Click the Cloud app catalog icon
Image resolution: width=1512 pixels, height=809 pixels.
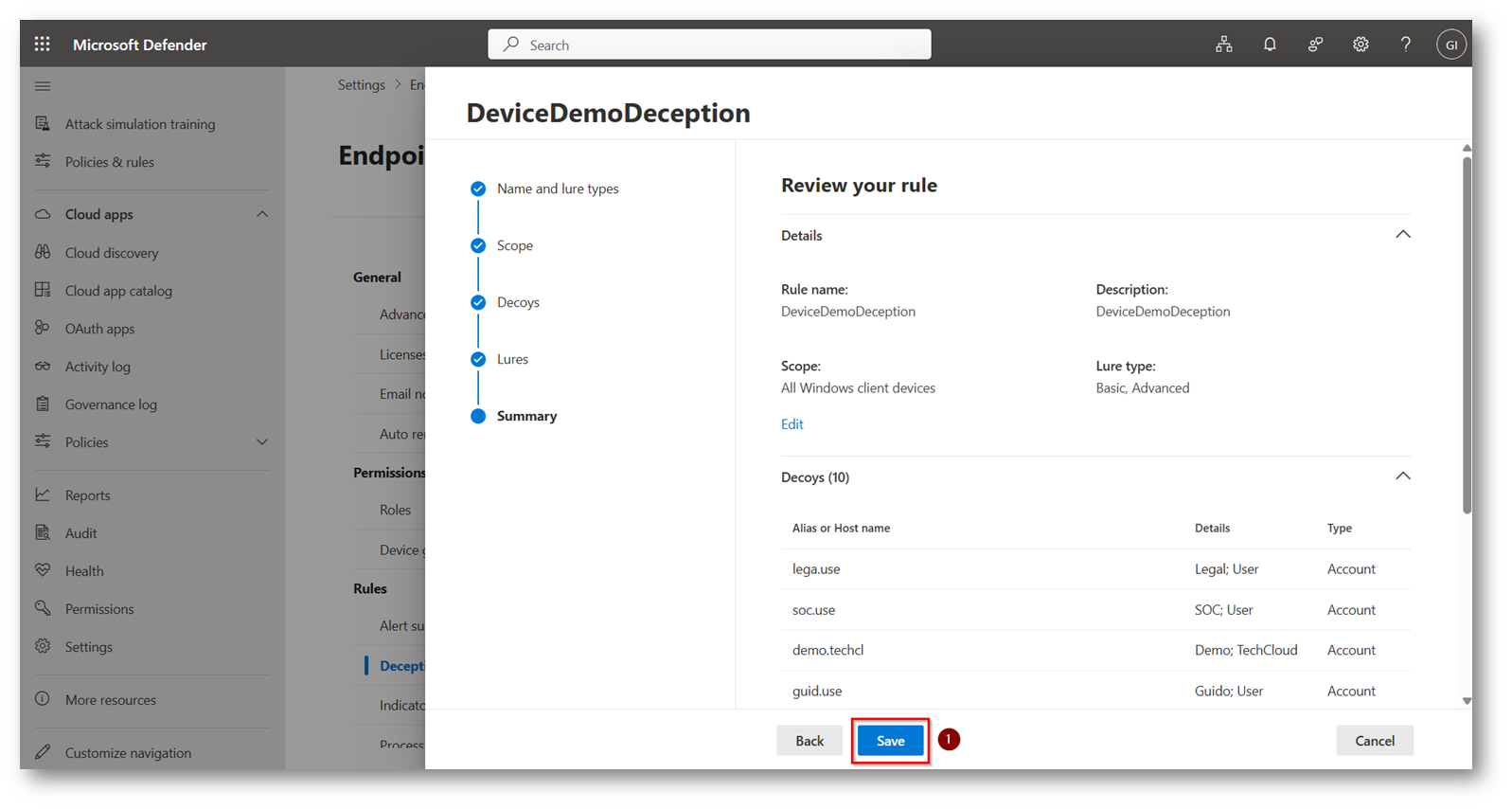point(43,290)
